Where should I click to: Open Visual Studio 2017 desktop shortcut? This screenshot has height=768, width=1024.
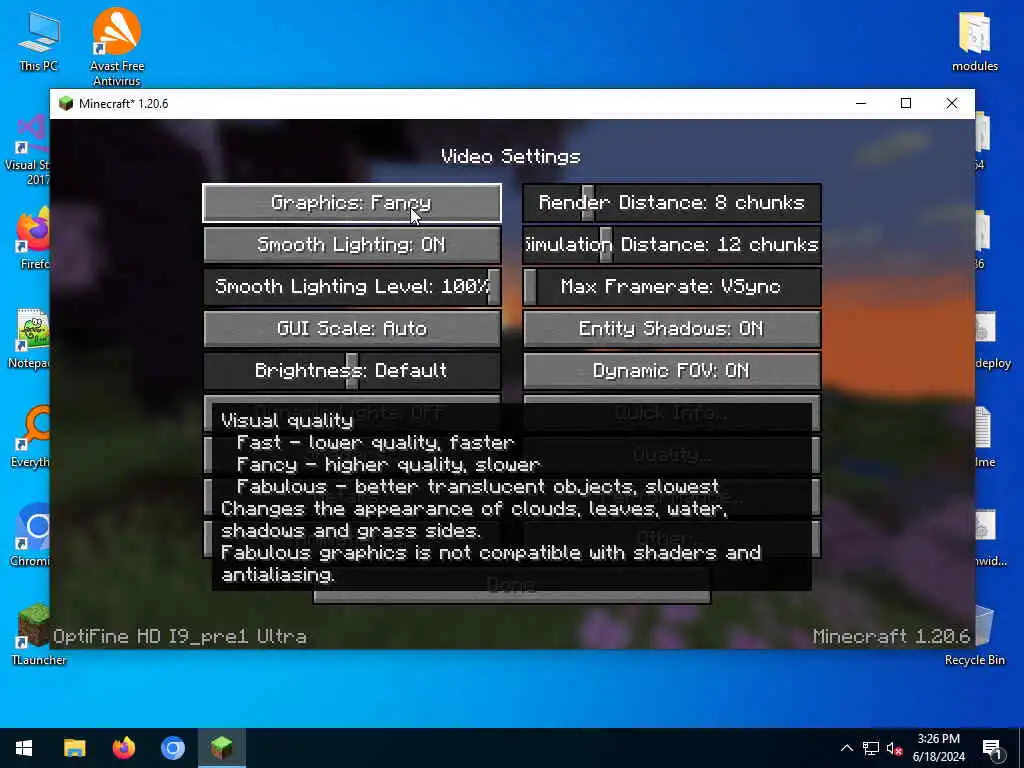[x=29, y=150]
